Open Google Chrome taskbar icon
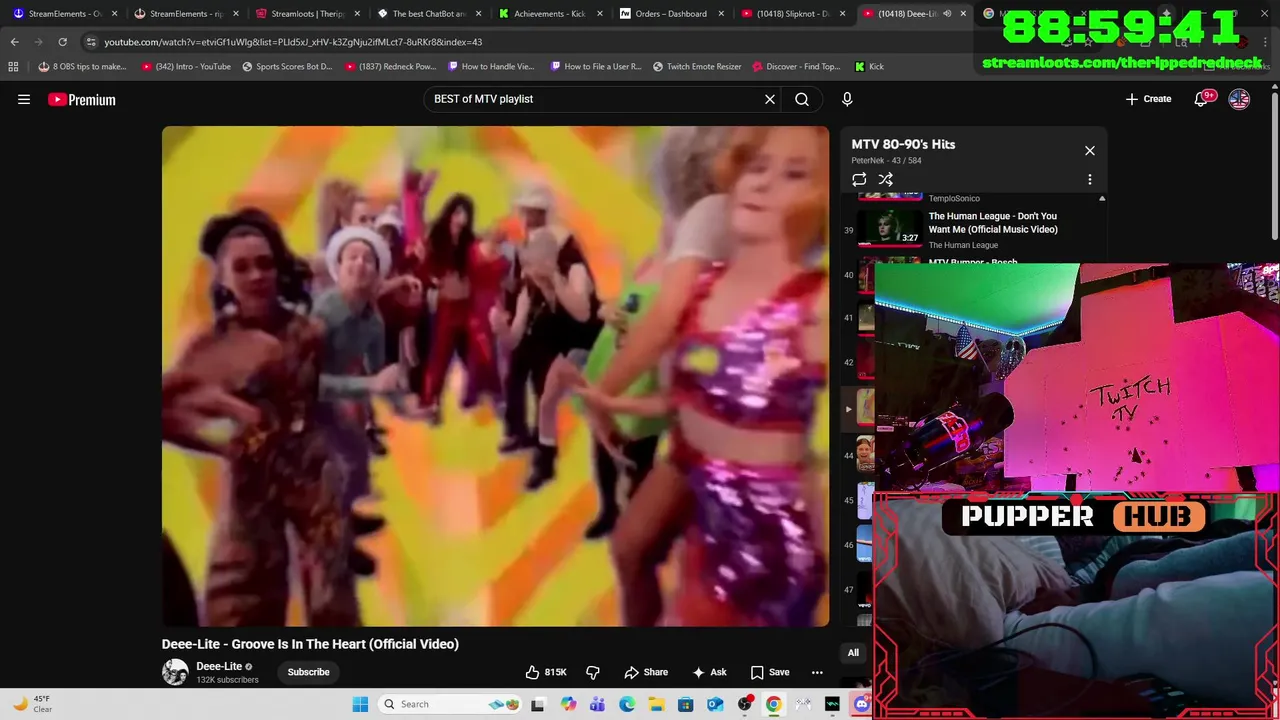This screenshot has width=1280, height=720. tap(774, 704)
